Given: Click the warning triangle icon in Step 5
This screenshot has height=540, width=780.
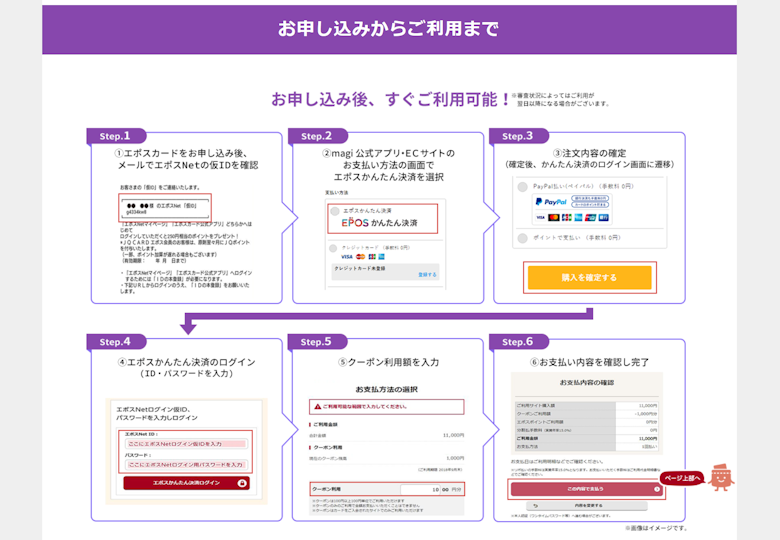Looking at the screenshot, I should (x=317, y=407).
